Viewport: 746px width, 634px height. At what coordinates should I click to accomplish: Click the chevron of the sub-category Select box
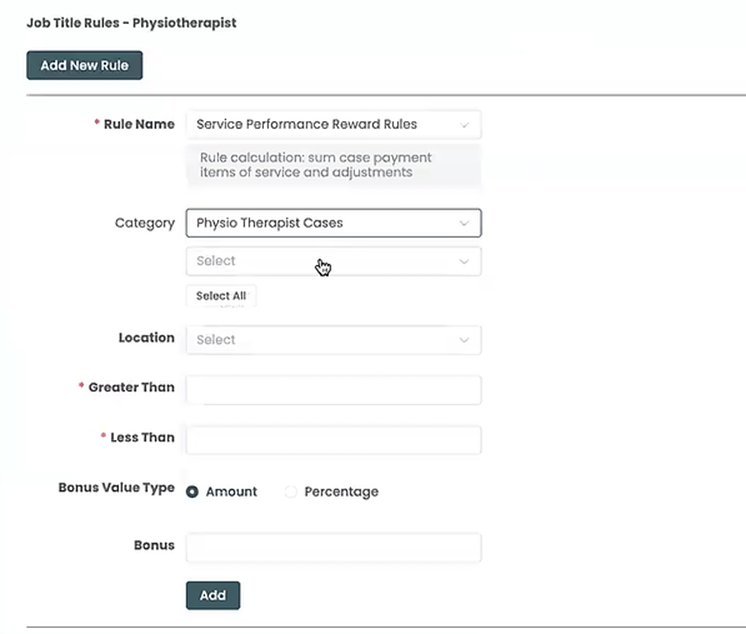point(464,261)
